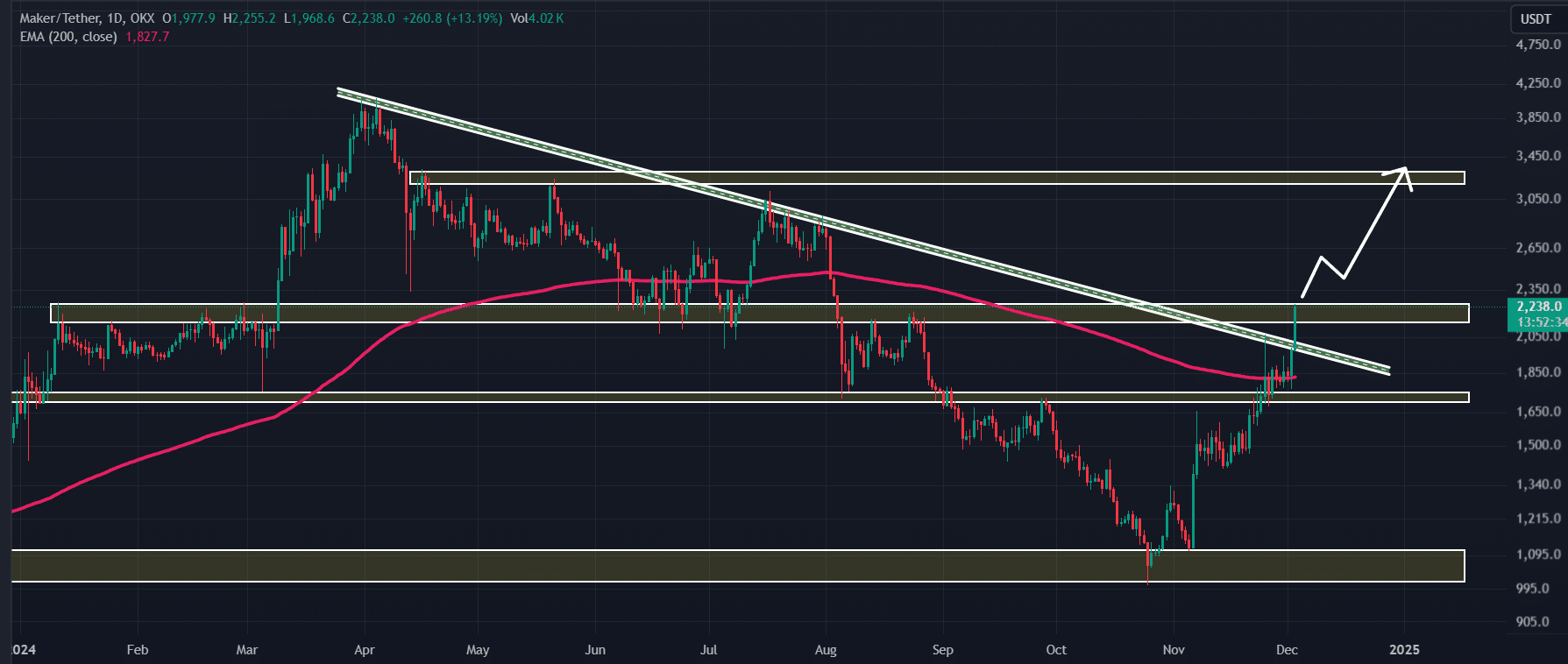The width and height of the screenshot is (1568, 664).
Task: Click the Feb label on time axis
Action: click(x=138, y=650)
